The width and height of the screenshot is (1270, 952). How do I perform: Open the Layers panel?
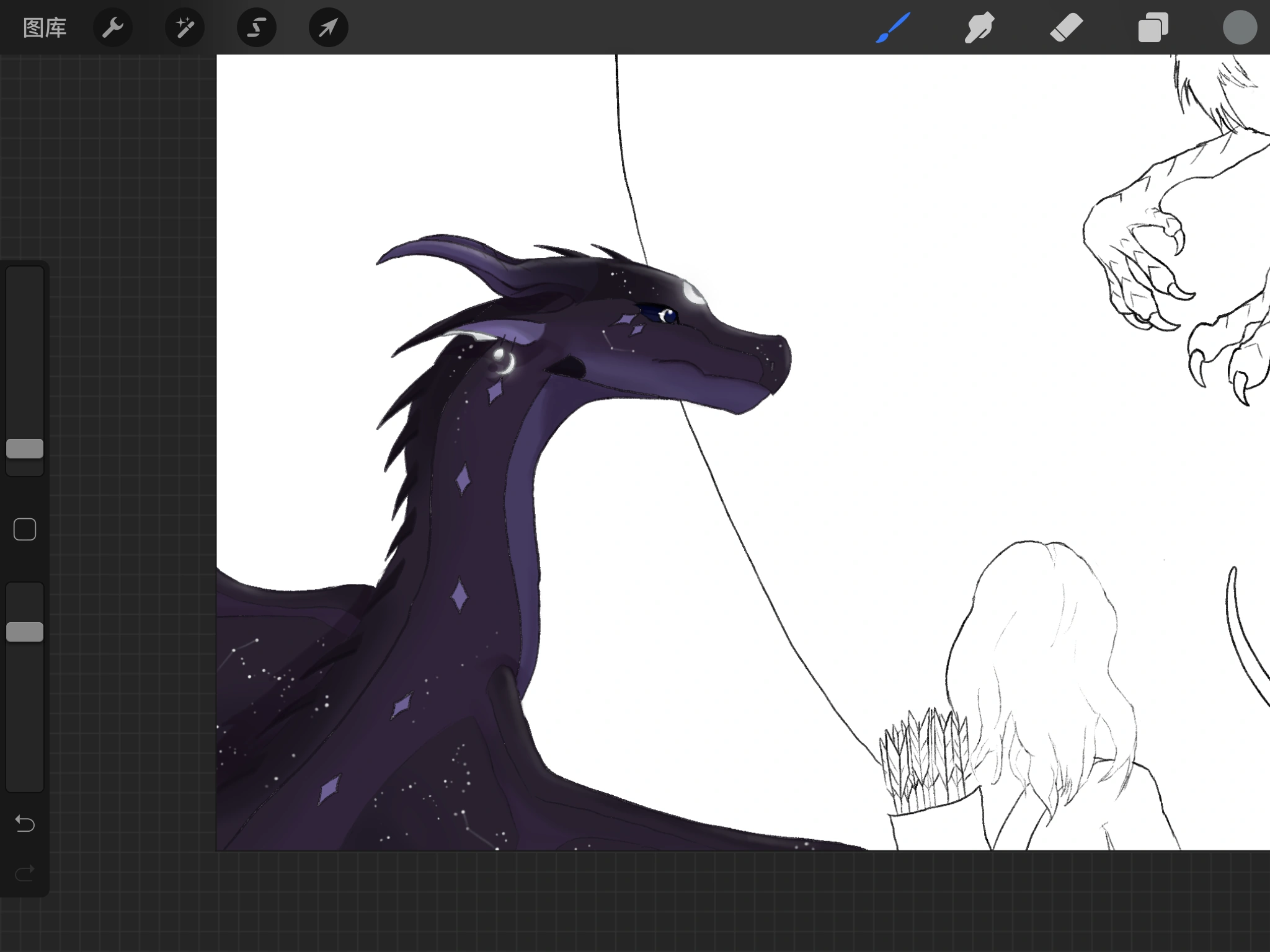click(1153, 28)
